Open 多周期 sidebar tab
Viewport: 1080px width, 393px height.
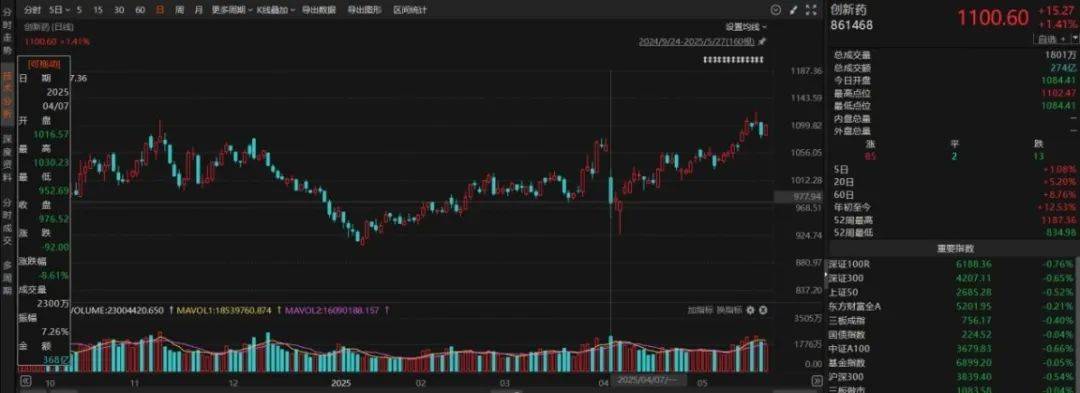point(7,279)
